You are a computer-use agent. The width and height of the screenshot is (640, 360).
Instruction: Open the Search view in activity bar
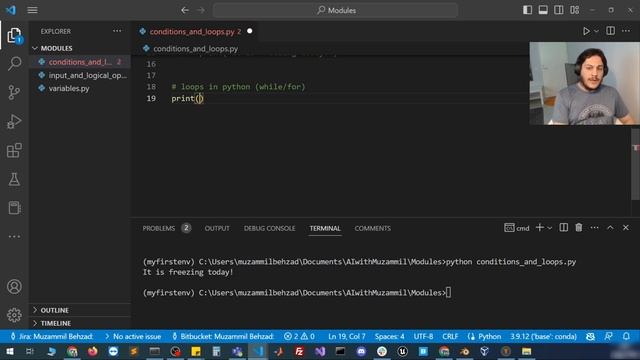(14, 64)
